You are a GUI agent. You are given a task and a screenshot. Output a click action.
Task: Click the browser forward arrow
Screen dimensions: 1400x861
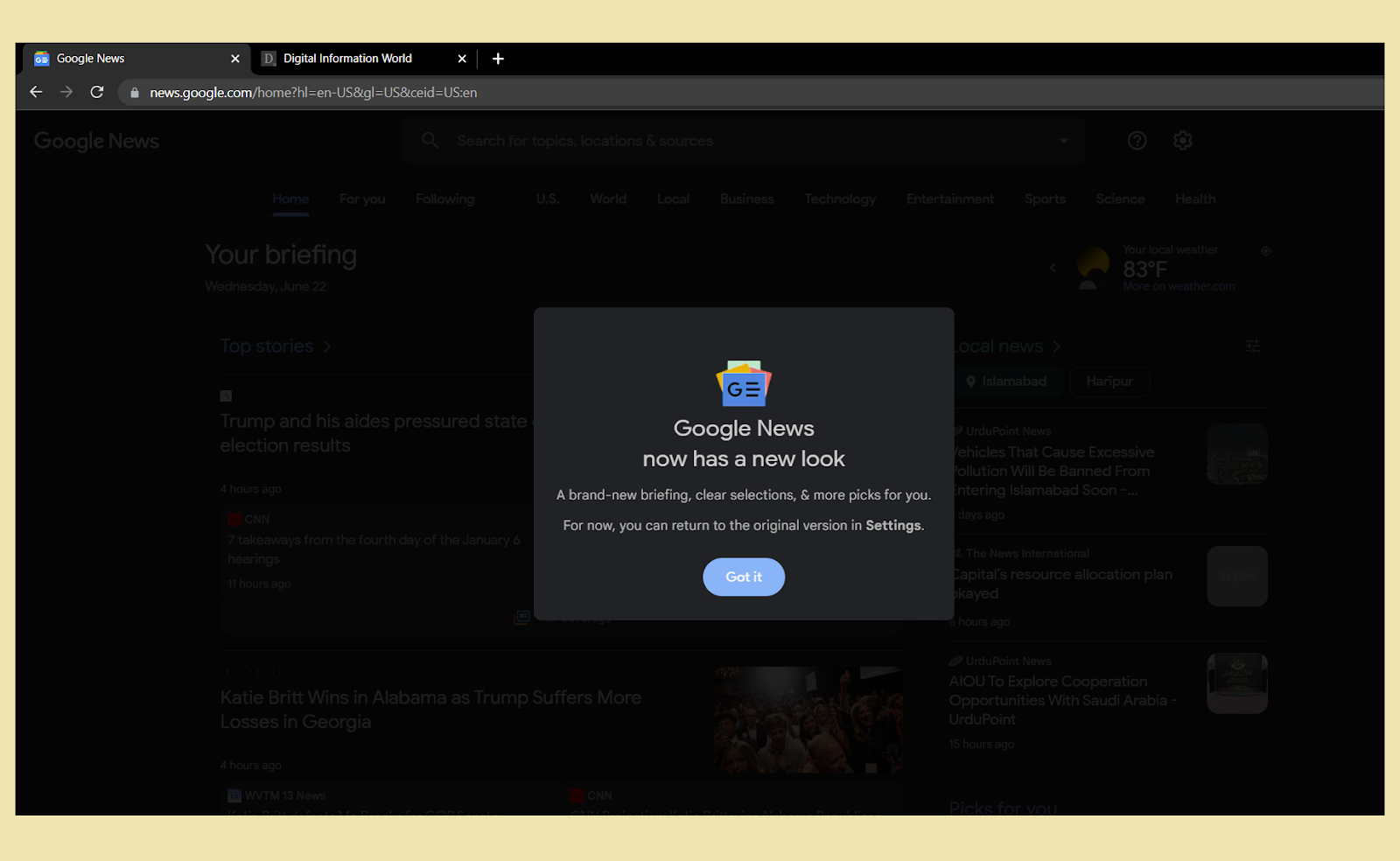(66, 92)
